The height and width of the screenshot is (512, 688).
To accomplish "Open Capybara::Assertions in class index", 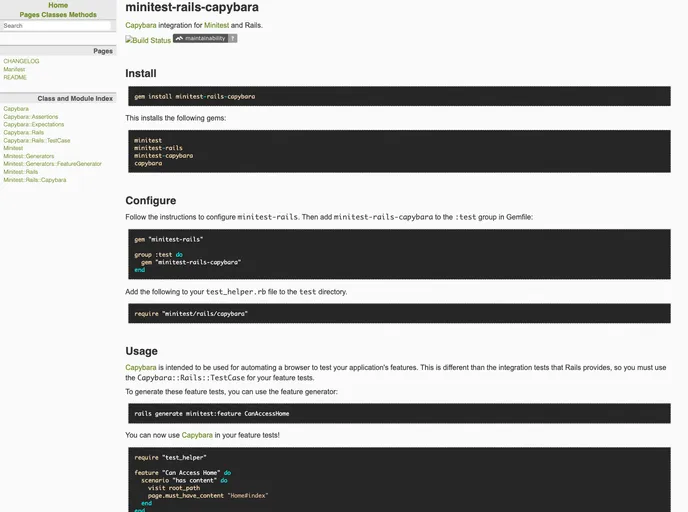I will (31, 117).
